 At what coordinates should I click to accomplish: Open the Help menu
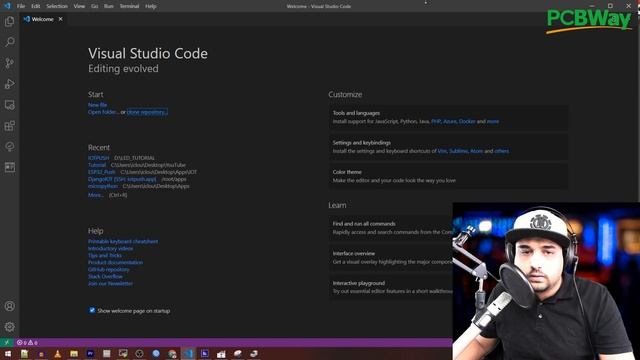151,6
